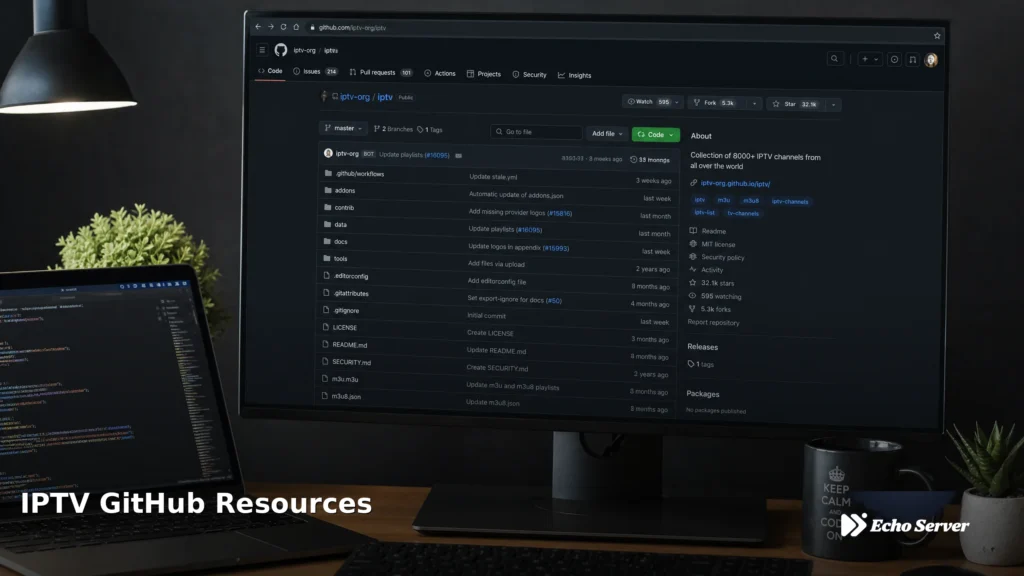Click the Watch button
Screen dimensions: 1024x576
[x=648, y=102]
